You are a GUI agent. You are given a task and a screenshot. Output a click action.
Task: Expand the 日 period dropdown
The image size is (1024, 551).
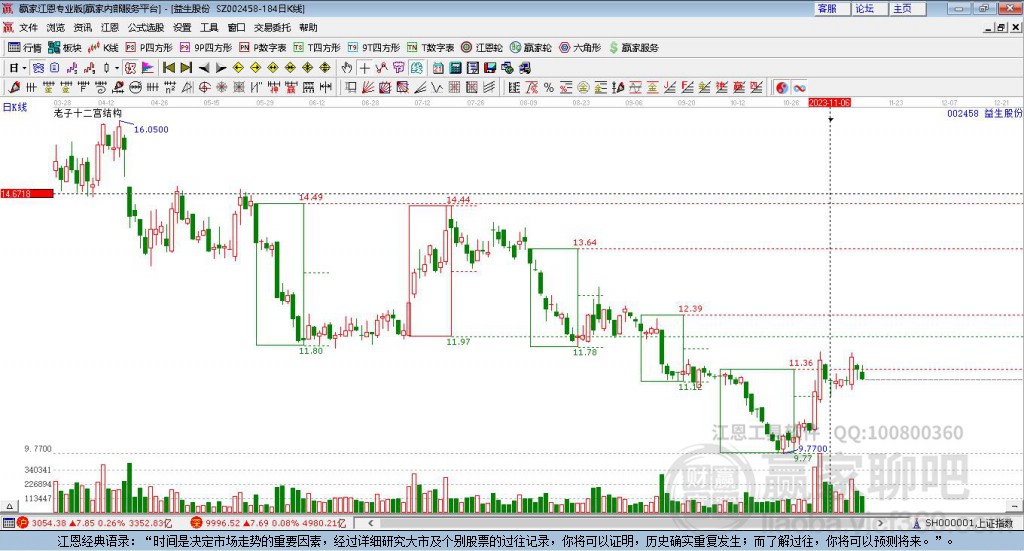pos(24,68)
